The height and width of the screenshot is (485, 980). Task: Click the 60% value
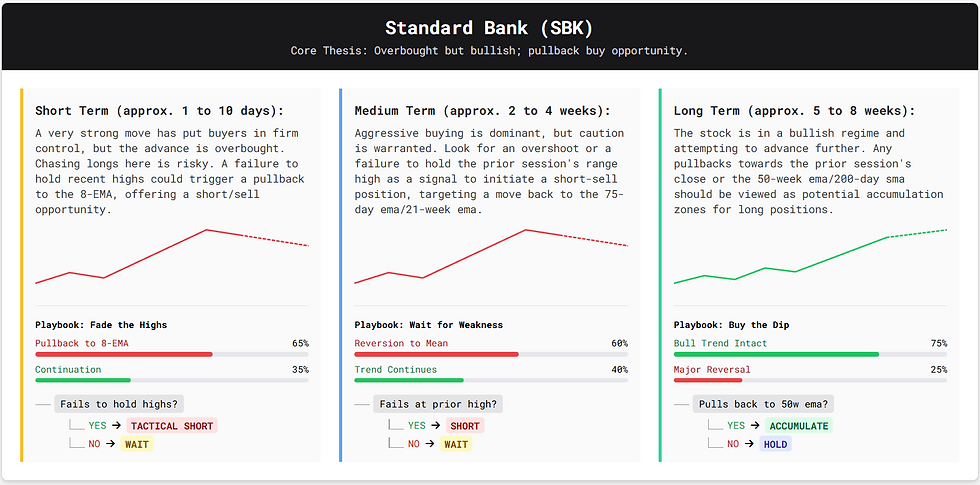tap(619, 343)
